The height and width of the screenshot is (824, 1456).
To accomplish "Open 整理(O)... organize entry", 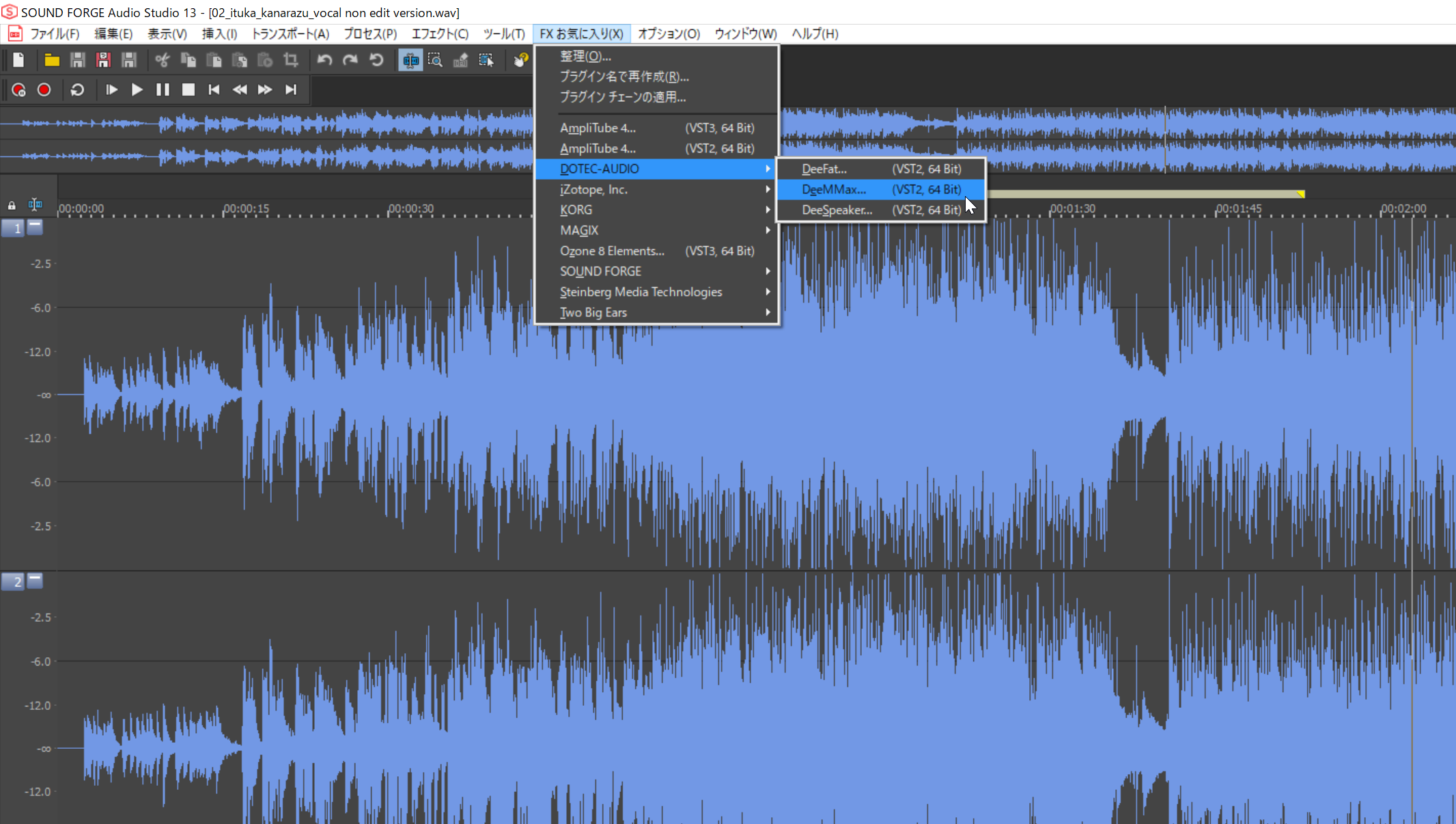I will coord(657,56).
